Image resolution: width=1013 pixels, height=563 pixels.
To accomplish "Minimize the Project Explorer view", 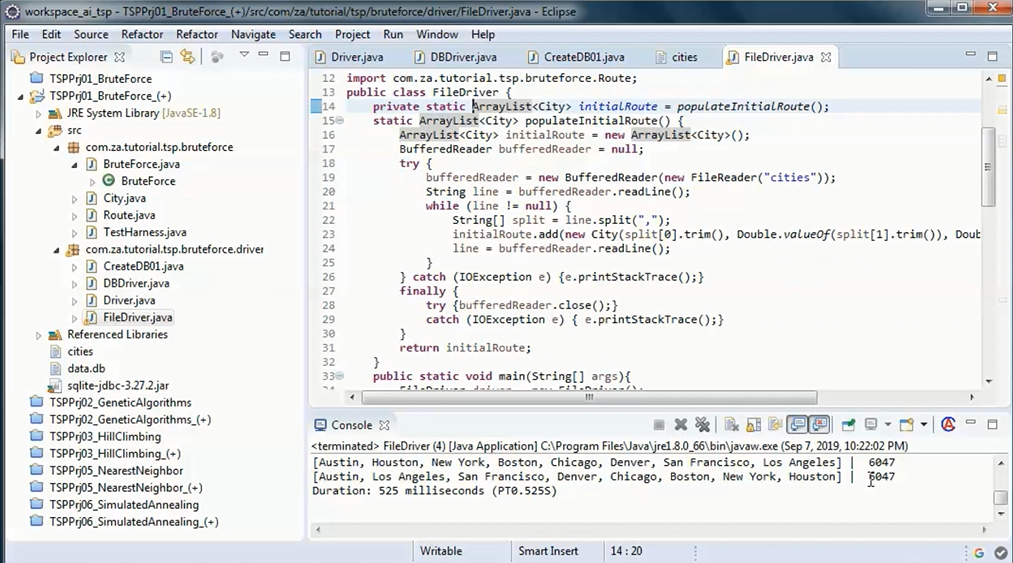I will pyautogui.click(x=263, y=55).
